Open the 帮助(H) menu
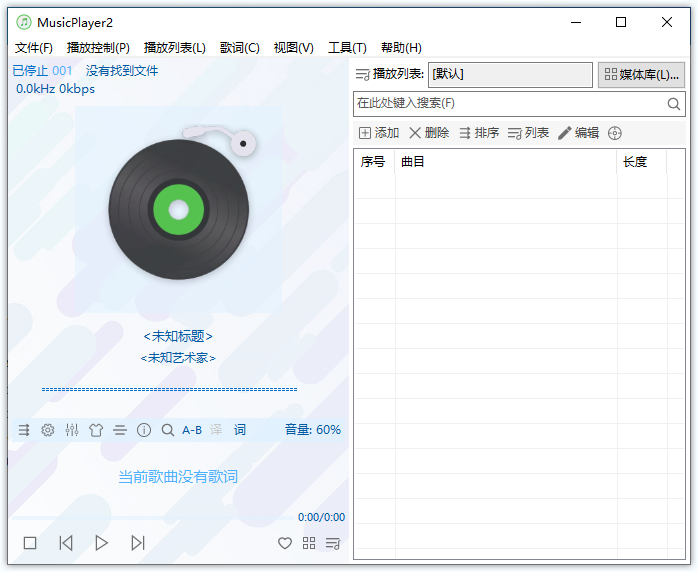698x572 pixels. 401,48
